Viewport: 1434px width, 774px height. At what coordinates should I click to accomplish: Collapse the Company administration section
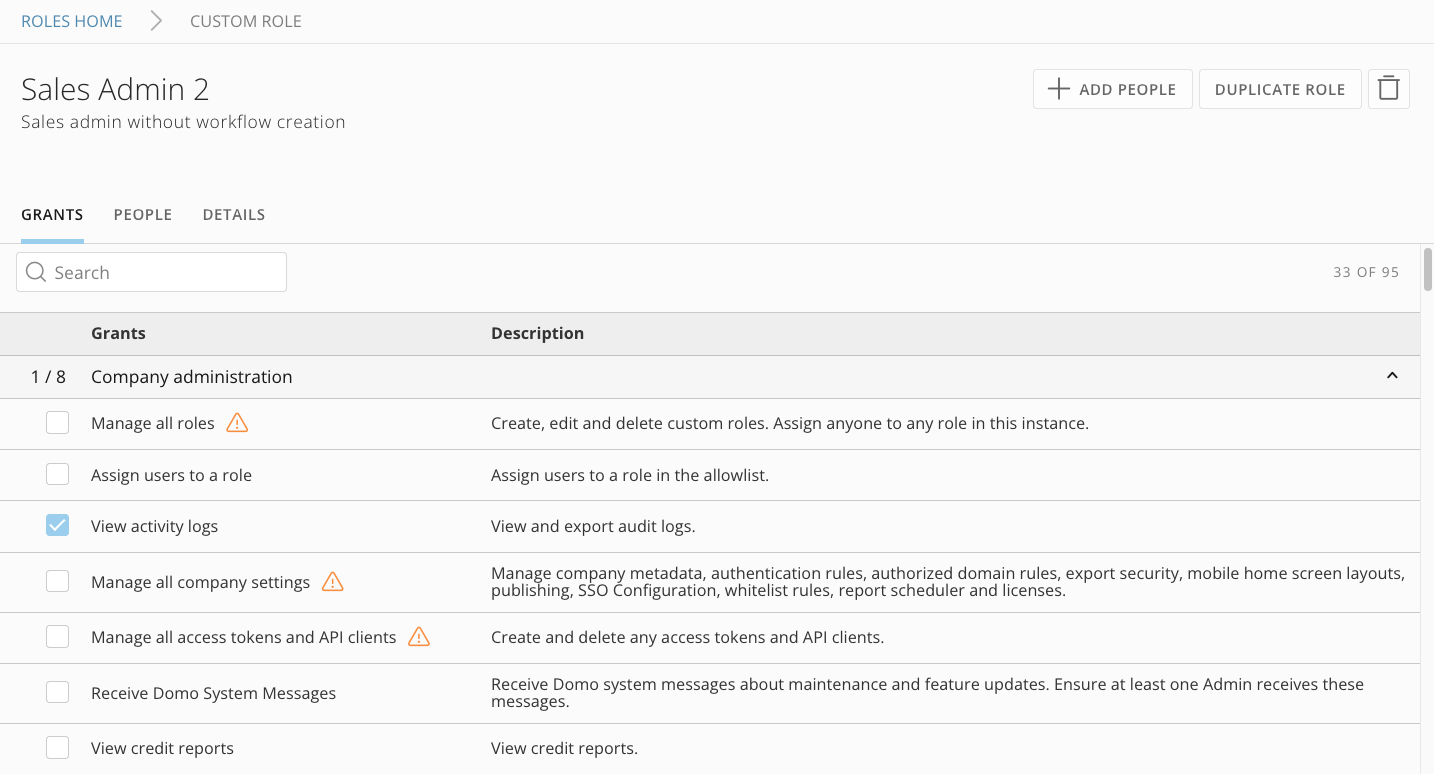tap(1392, 377)
